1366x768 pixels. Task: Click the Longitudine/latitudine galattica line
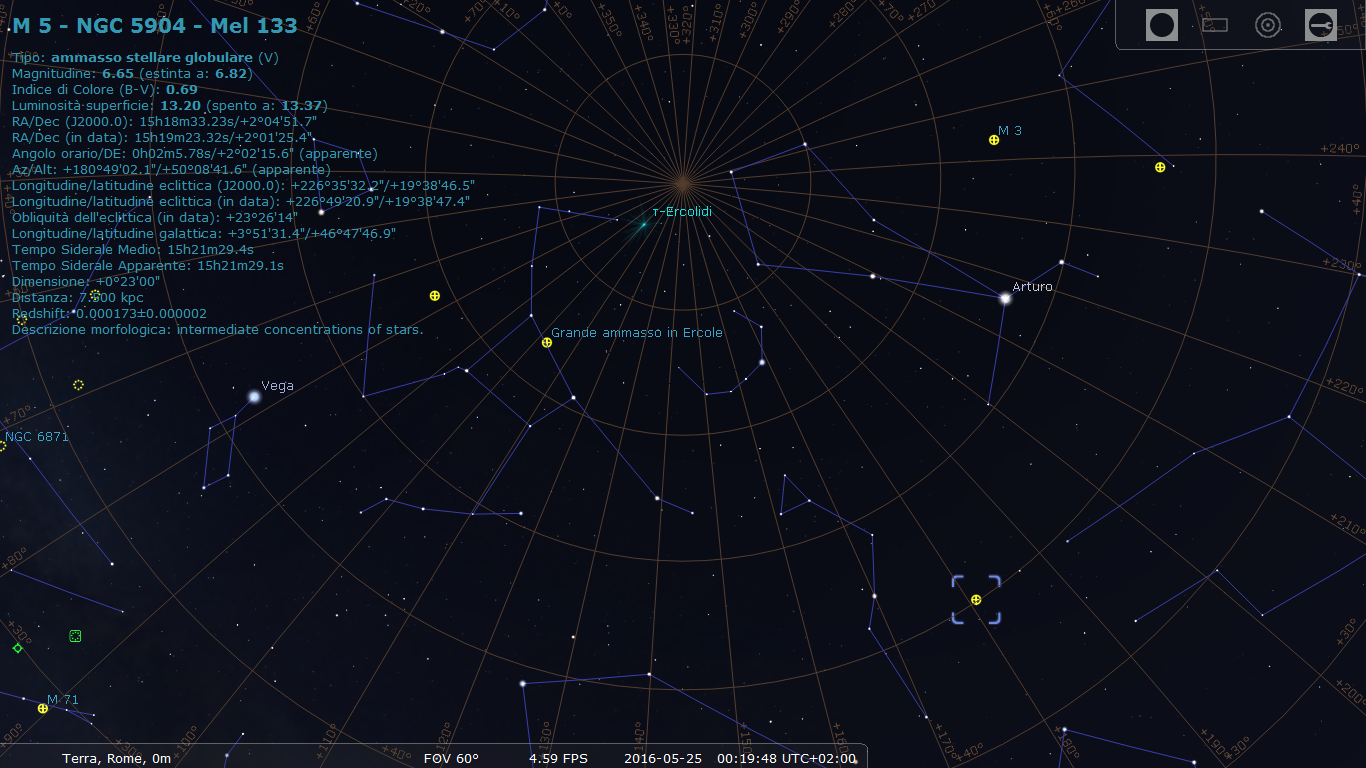[x=204, y=234]
